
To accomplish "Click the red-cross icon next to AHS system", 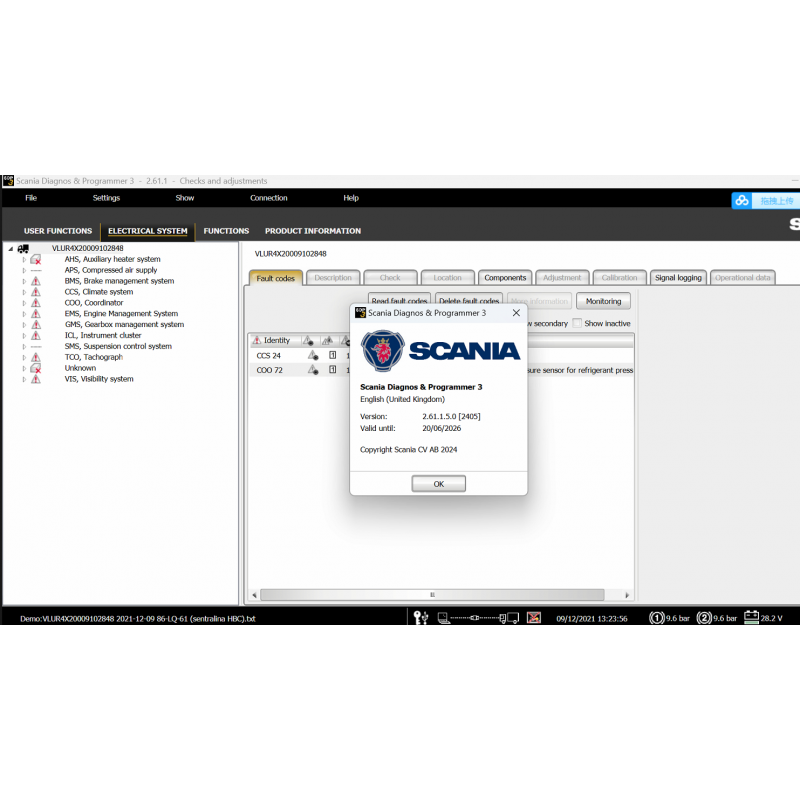I will coord(35,260).
